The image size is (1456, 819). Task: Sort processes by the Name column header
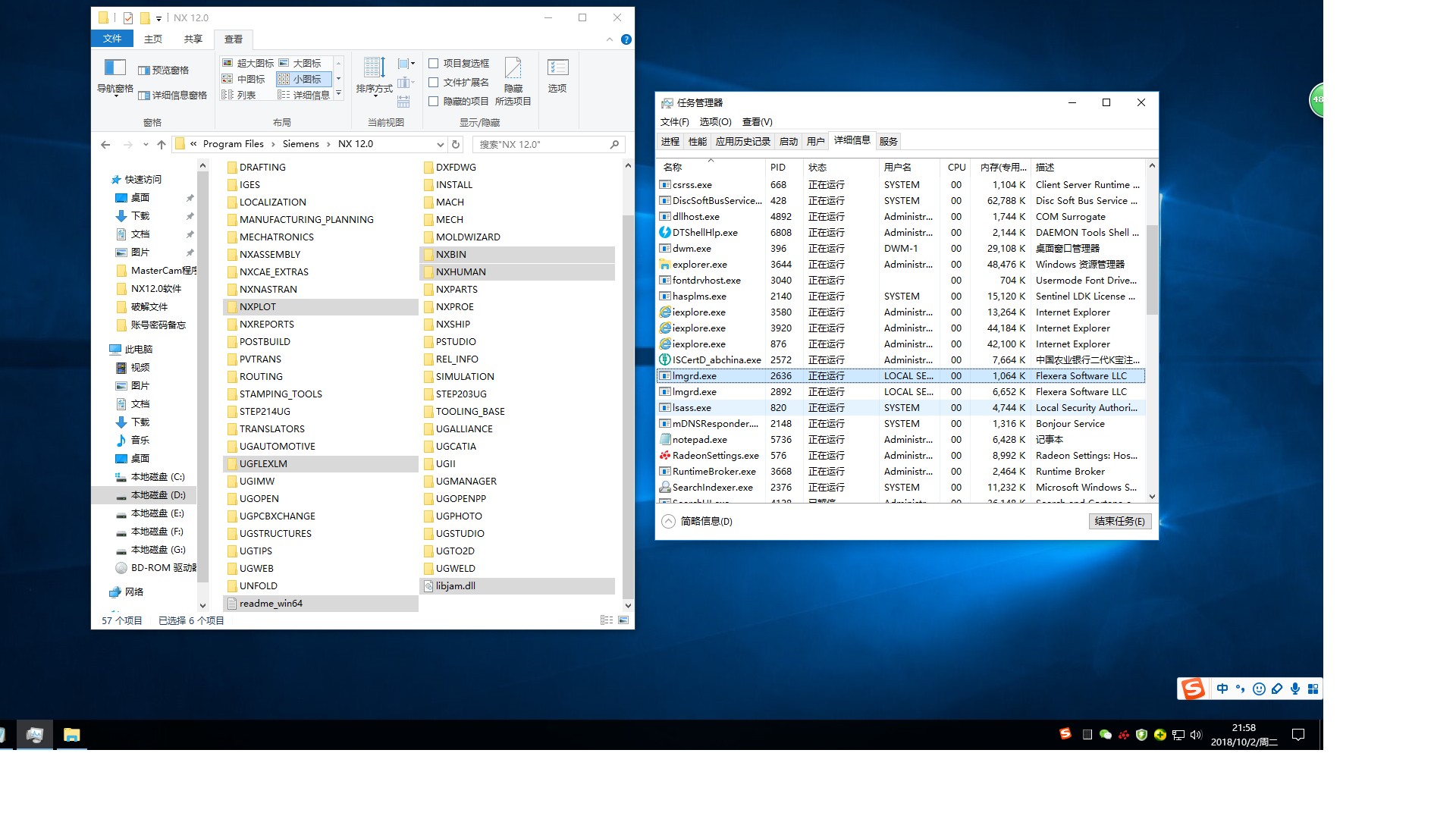(711, 167)
